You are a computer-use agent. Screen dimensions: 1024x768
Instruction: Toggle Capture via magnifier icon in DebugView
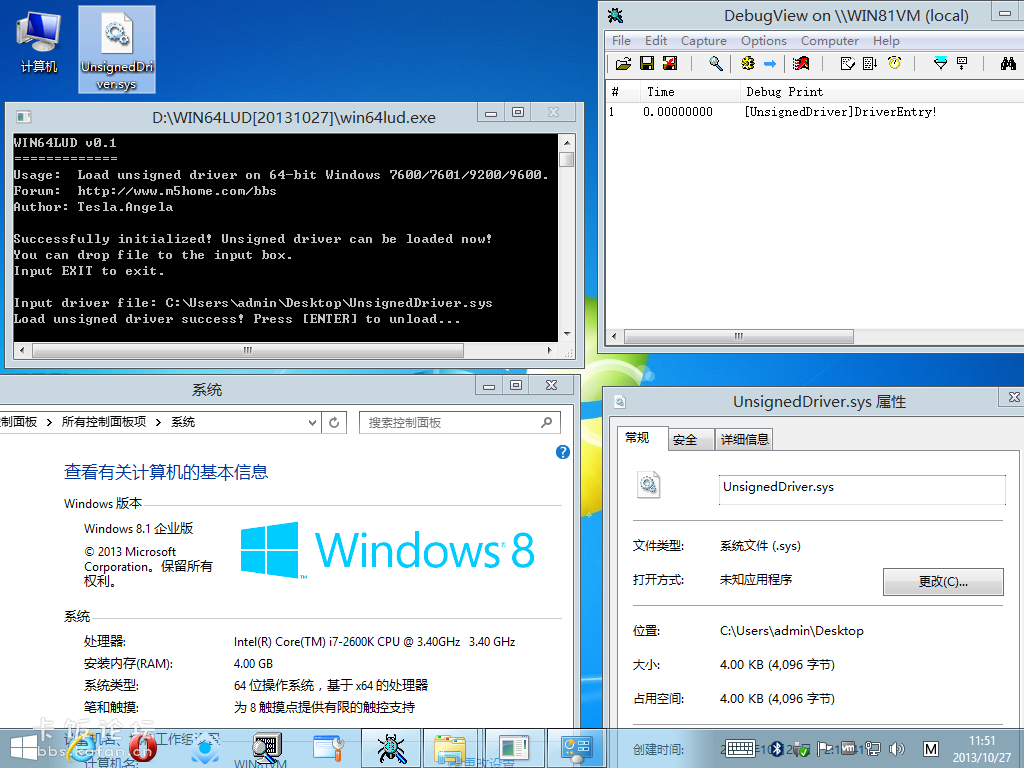pyautogui.click(x=716, y=63)
